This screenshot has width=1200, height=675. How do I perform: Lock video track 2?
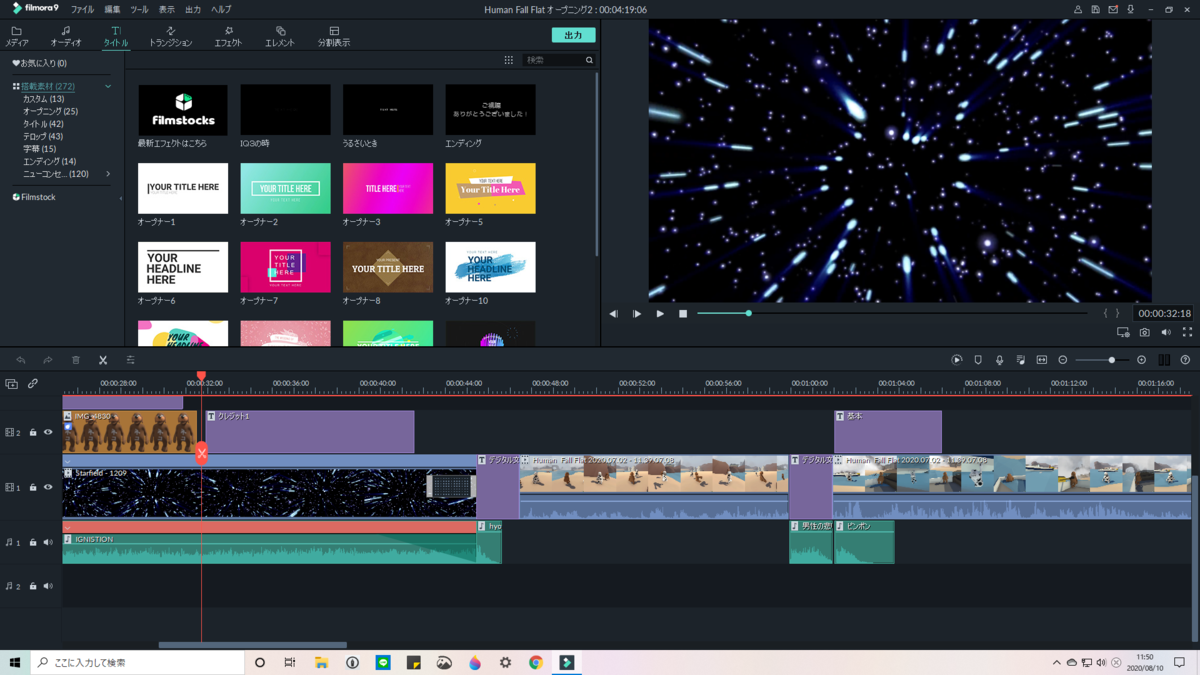(33, 432)
